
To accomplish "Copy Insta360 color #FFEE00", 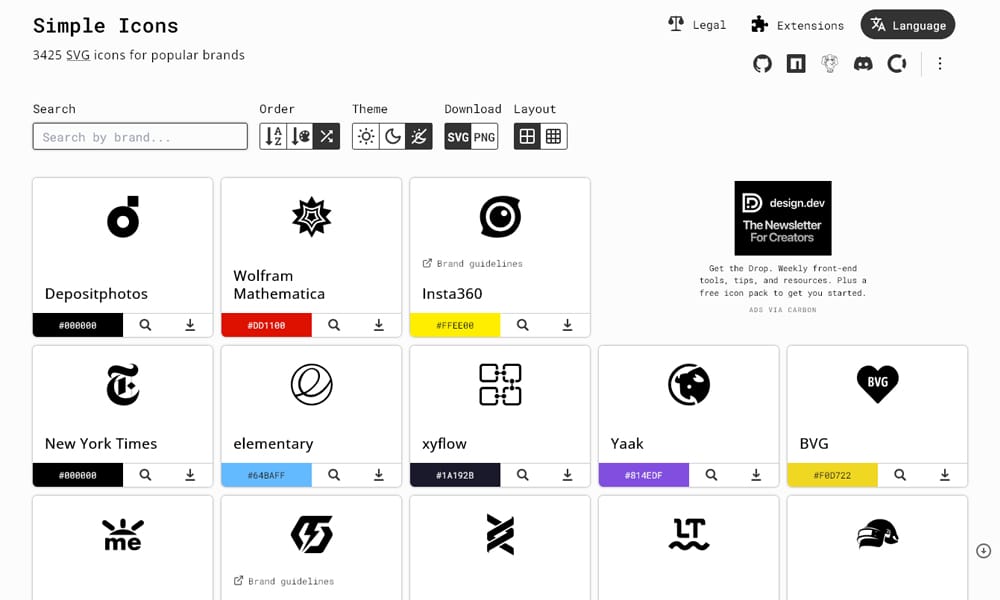I will 455,325.
